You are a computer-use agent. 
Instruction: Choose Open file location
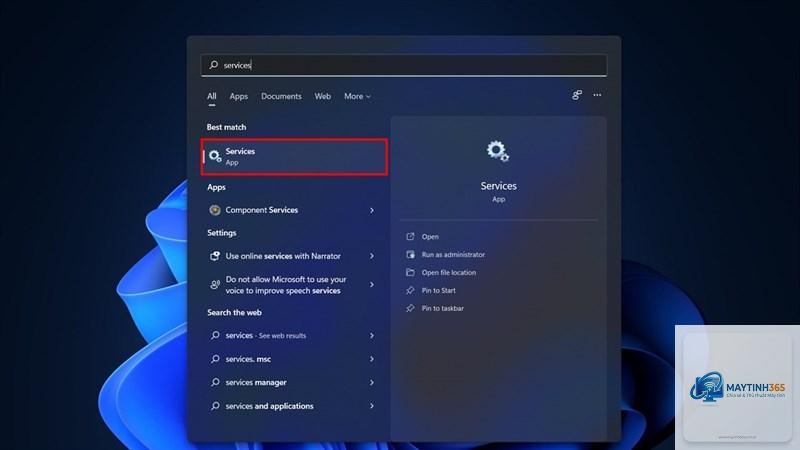point(448,272)
